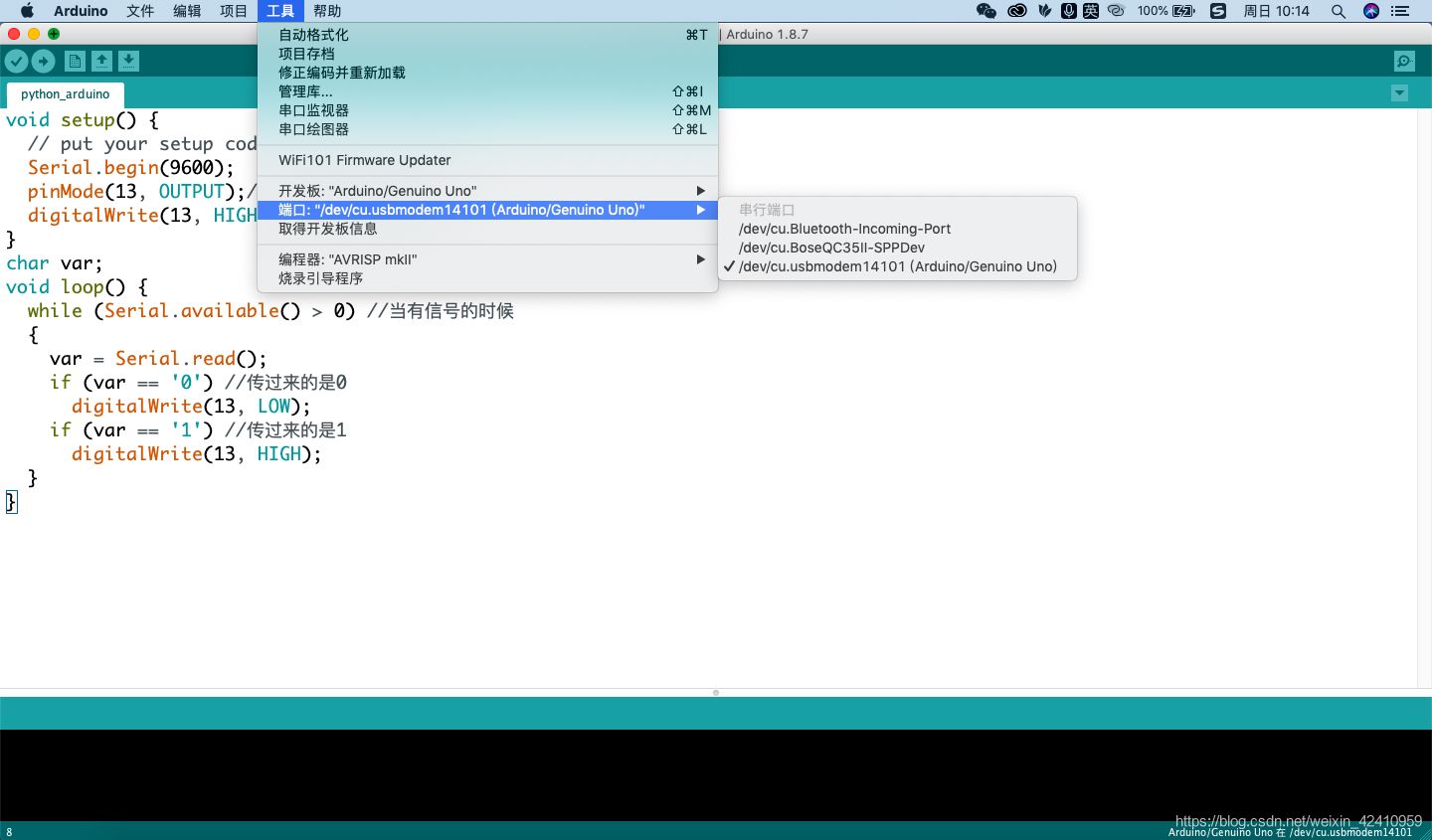Select /dev/cu.Bluetooth-Incoming-Port serial port
1432x840 pixels.
point(897,229)
